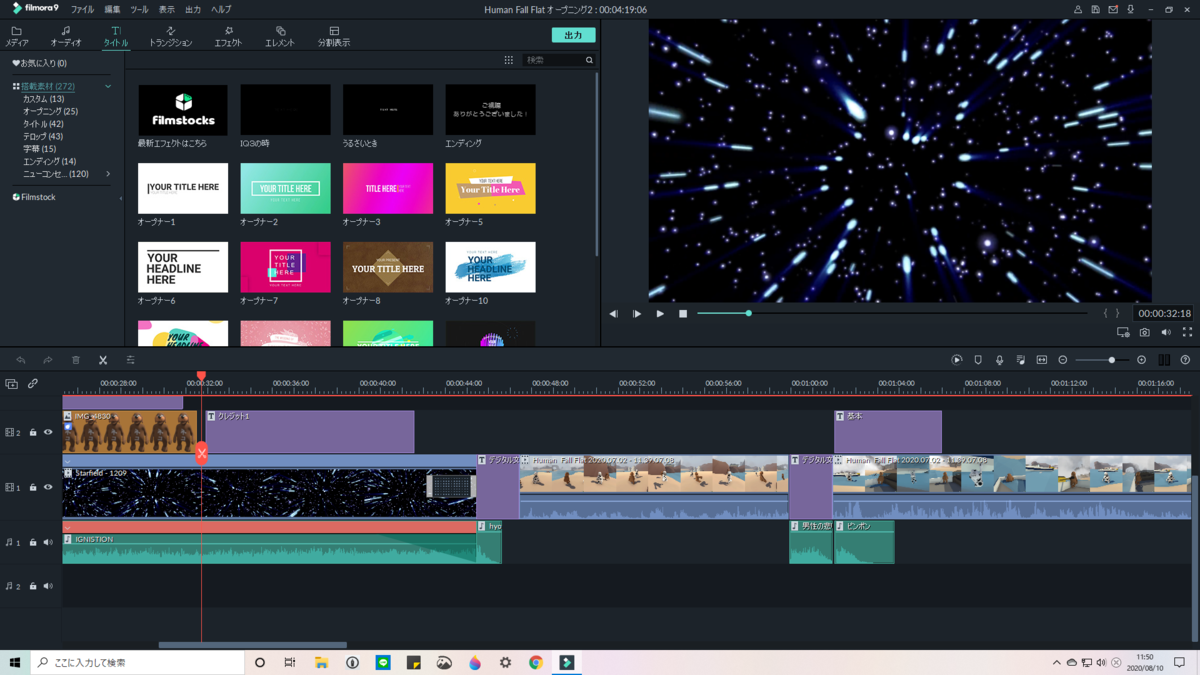Add a timeline marker
Screen dimensions: 1200x675
click(978, 360)
